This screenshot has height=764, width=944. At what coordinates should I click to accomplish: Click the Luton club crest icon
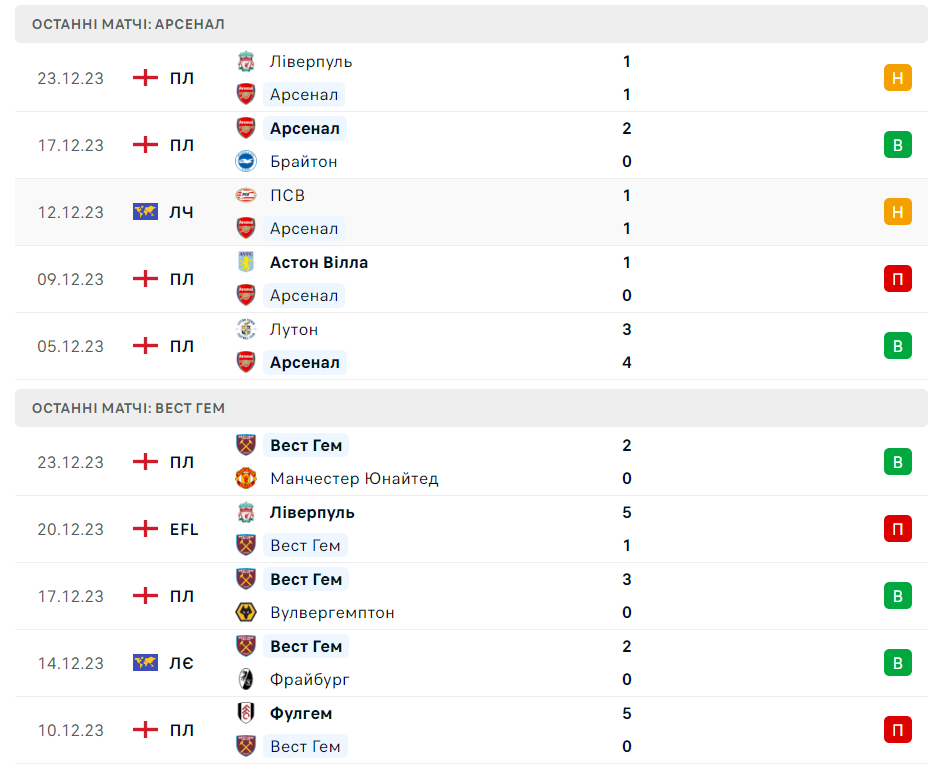[246, 329]
